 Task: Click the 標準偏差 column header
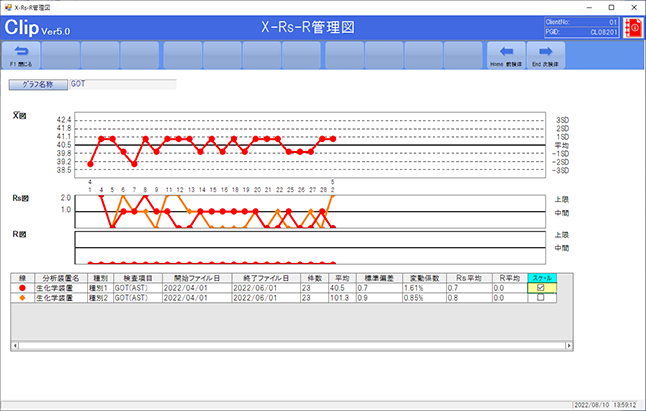[379, 278]
